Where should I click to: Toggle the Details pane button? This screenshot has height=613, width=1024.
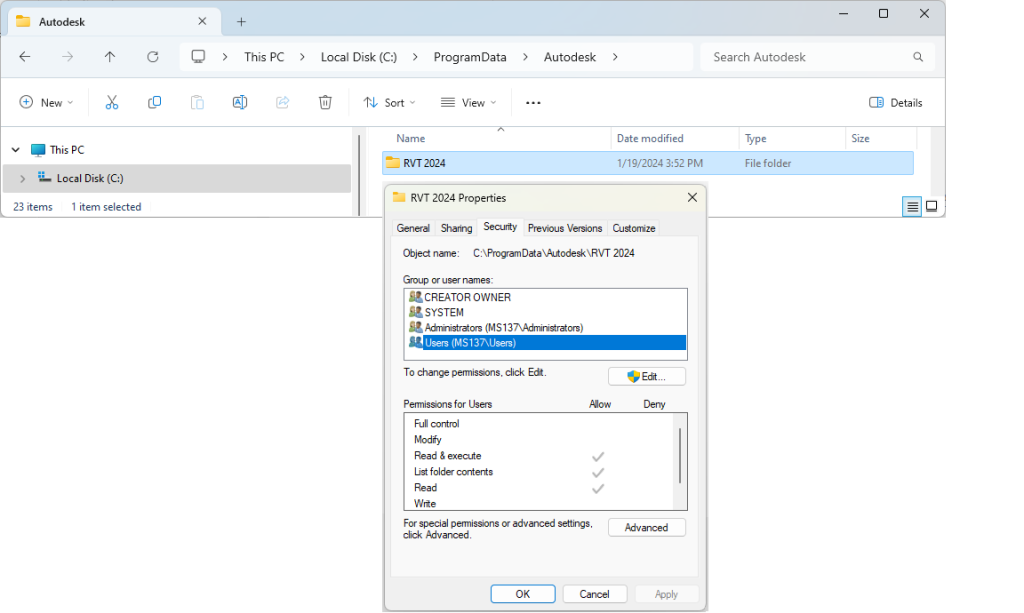pos(896,102)
